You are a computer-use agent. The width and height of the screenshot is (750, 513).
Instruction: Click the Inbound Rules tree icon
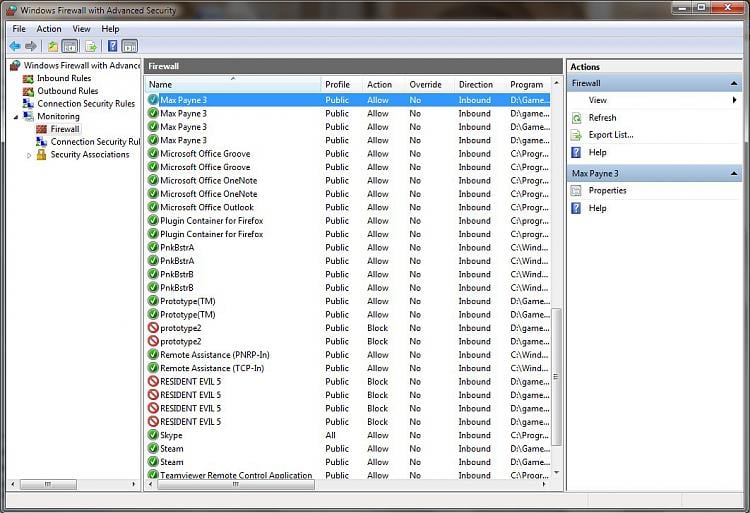click(x=29, y=78)
